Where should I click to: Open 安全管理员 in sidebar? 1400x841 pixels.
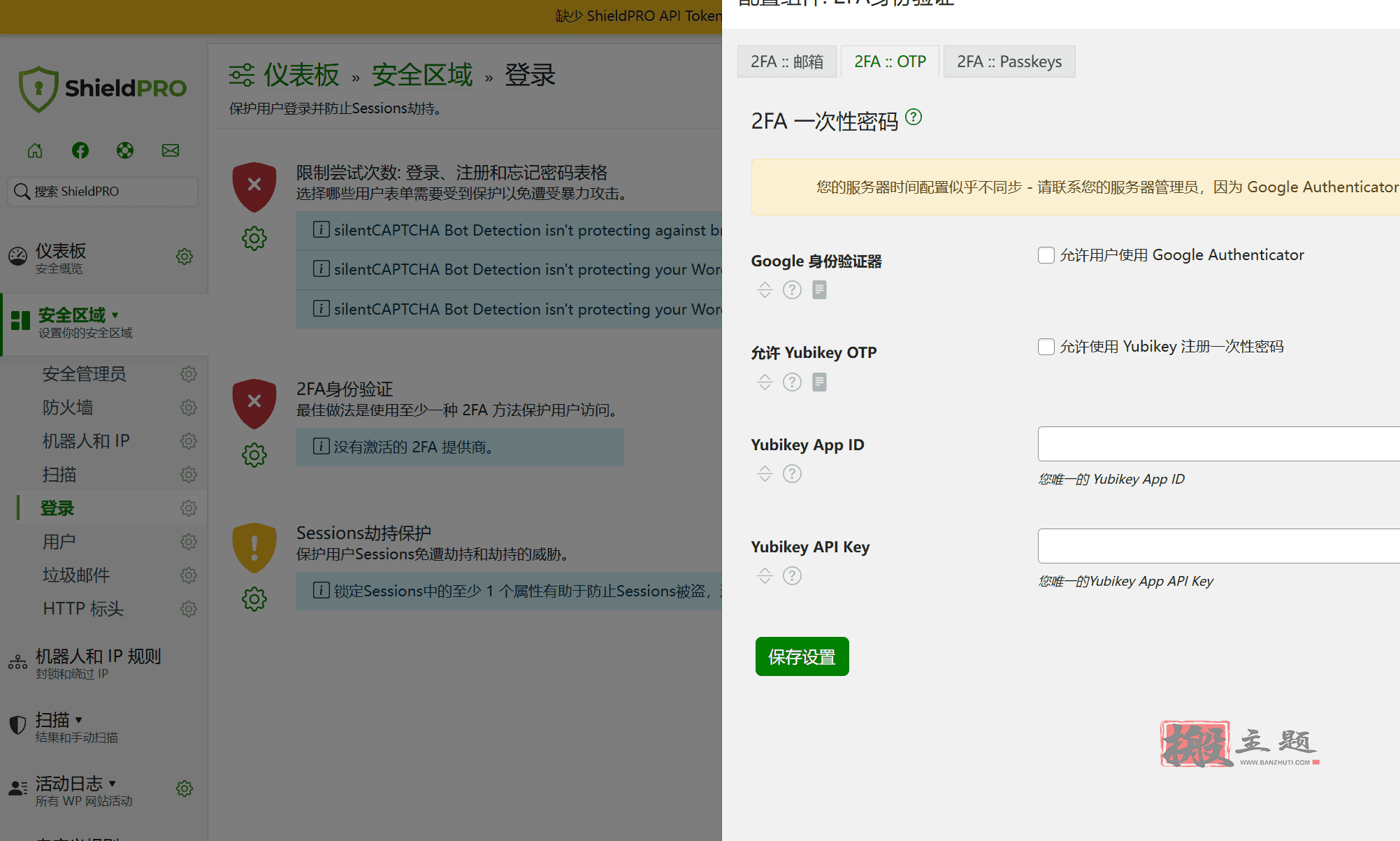click(84, 374)
